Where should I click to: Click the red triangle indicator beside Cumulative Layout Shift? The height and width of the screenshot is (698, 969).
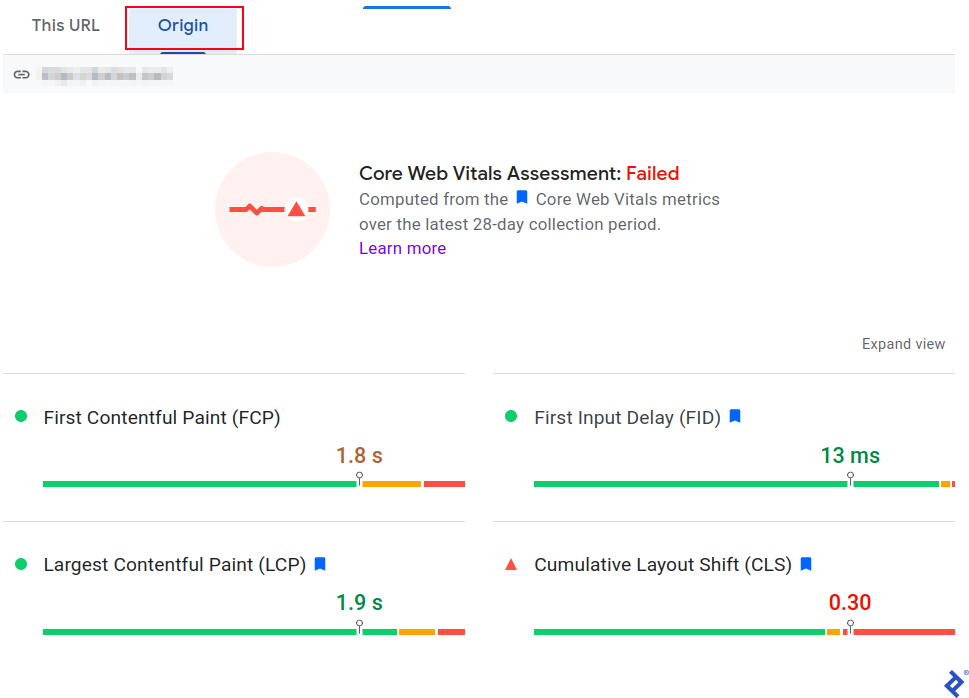pyautogui.click(x=512, y=564)
